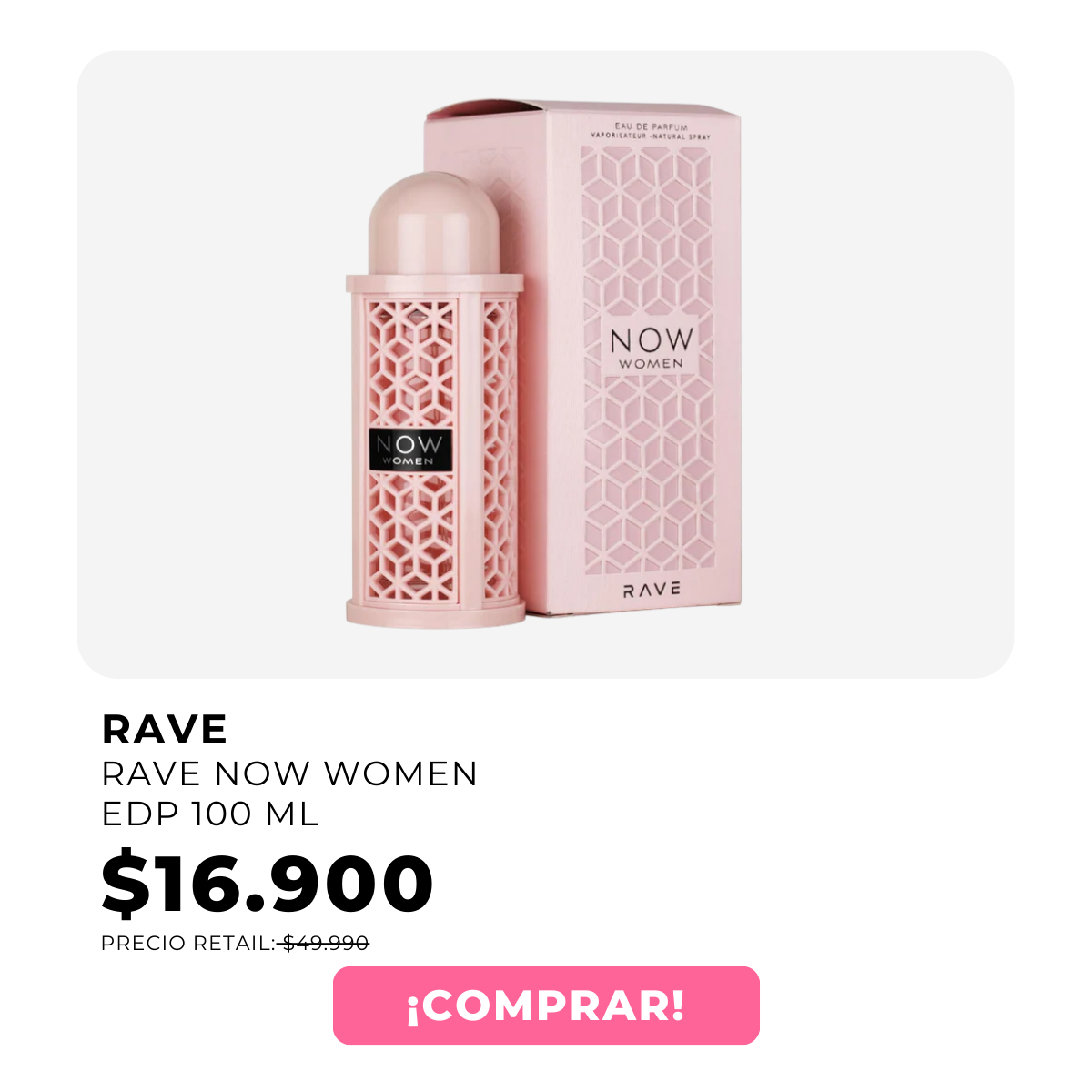This screenshot has height=1092, width=1092.
Task: Click the pink ¡COMPRAR! button
Action: [x=546, y=1006]
